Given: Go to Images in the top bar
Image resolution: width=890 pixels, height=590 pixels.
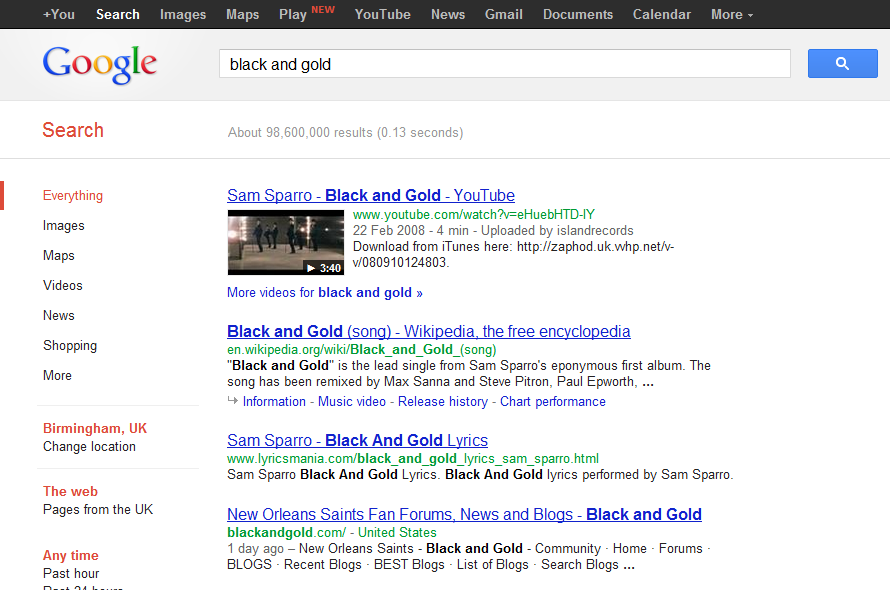Looking at the screenshot, I should point(183,14).
